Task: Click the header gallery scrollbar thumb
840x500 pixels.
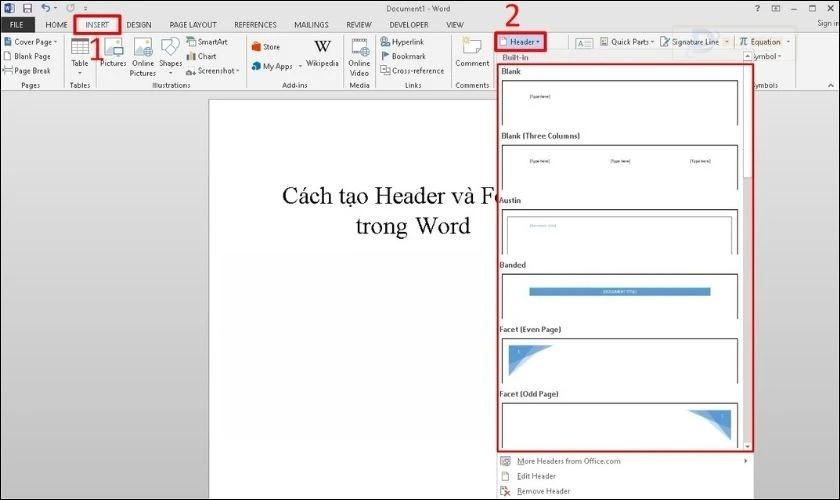Action: click(747, 121)
